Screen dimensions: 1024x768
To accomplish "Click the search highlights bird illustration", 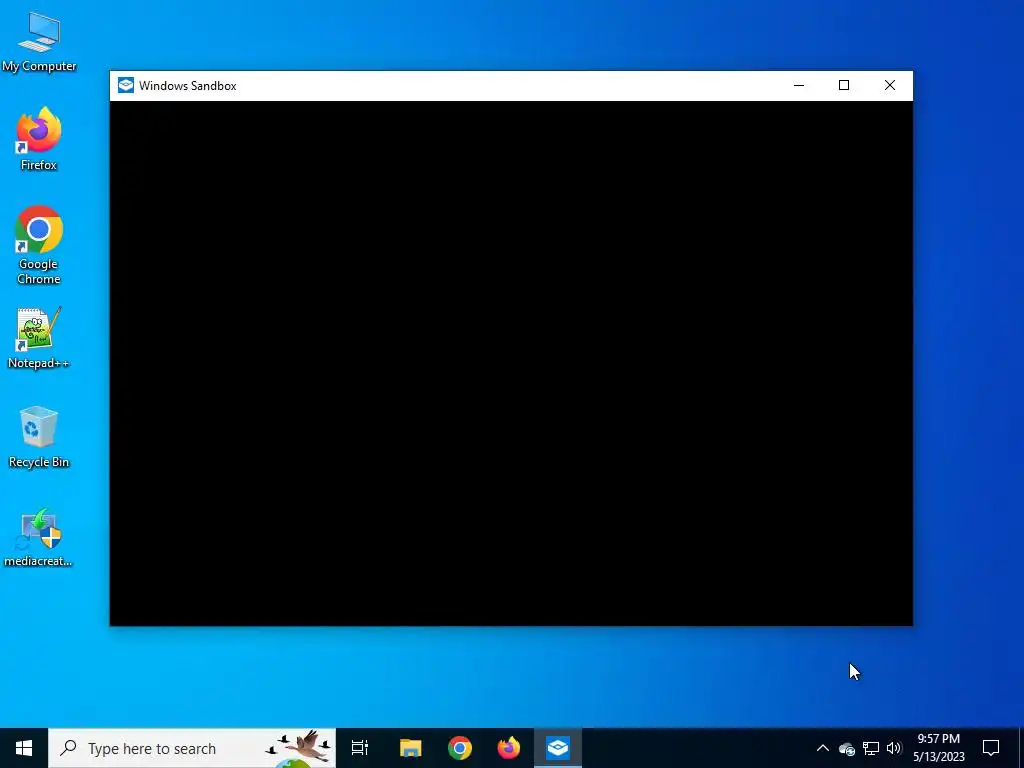I will click(300, 748).
